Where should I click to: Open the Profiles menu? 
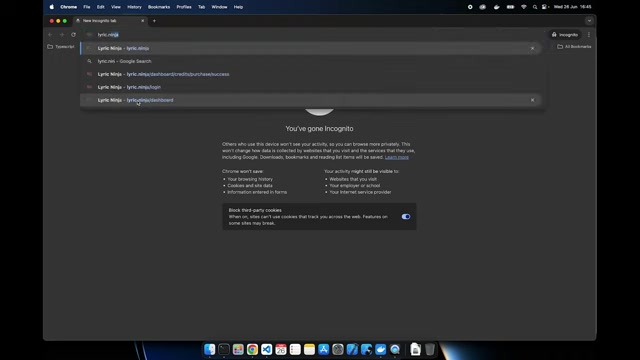point(184,7)
